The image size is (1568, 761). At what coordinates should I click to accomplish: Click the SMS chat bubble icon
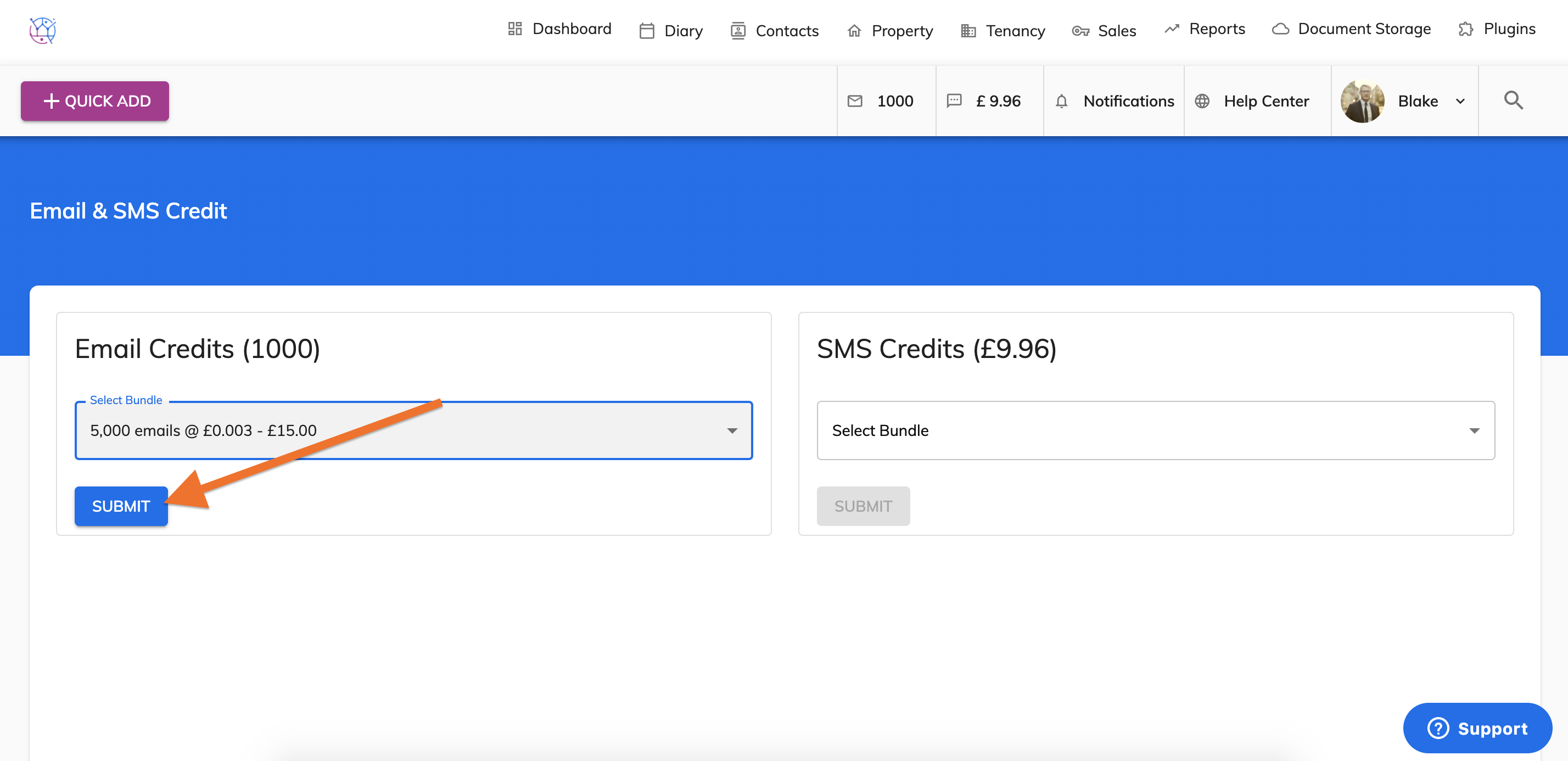pyautogui.click(x=954, y=101)
